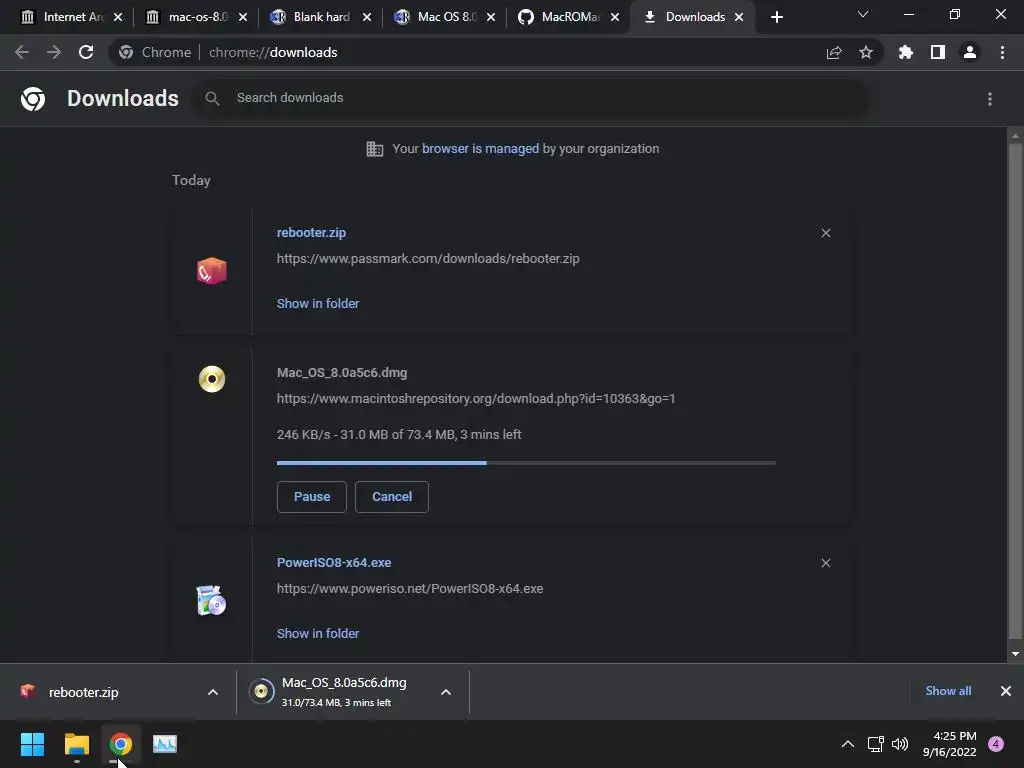Show rebooter.zip in folder
The image size is (1024, 768).
(x=318, y=304)
